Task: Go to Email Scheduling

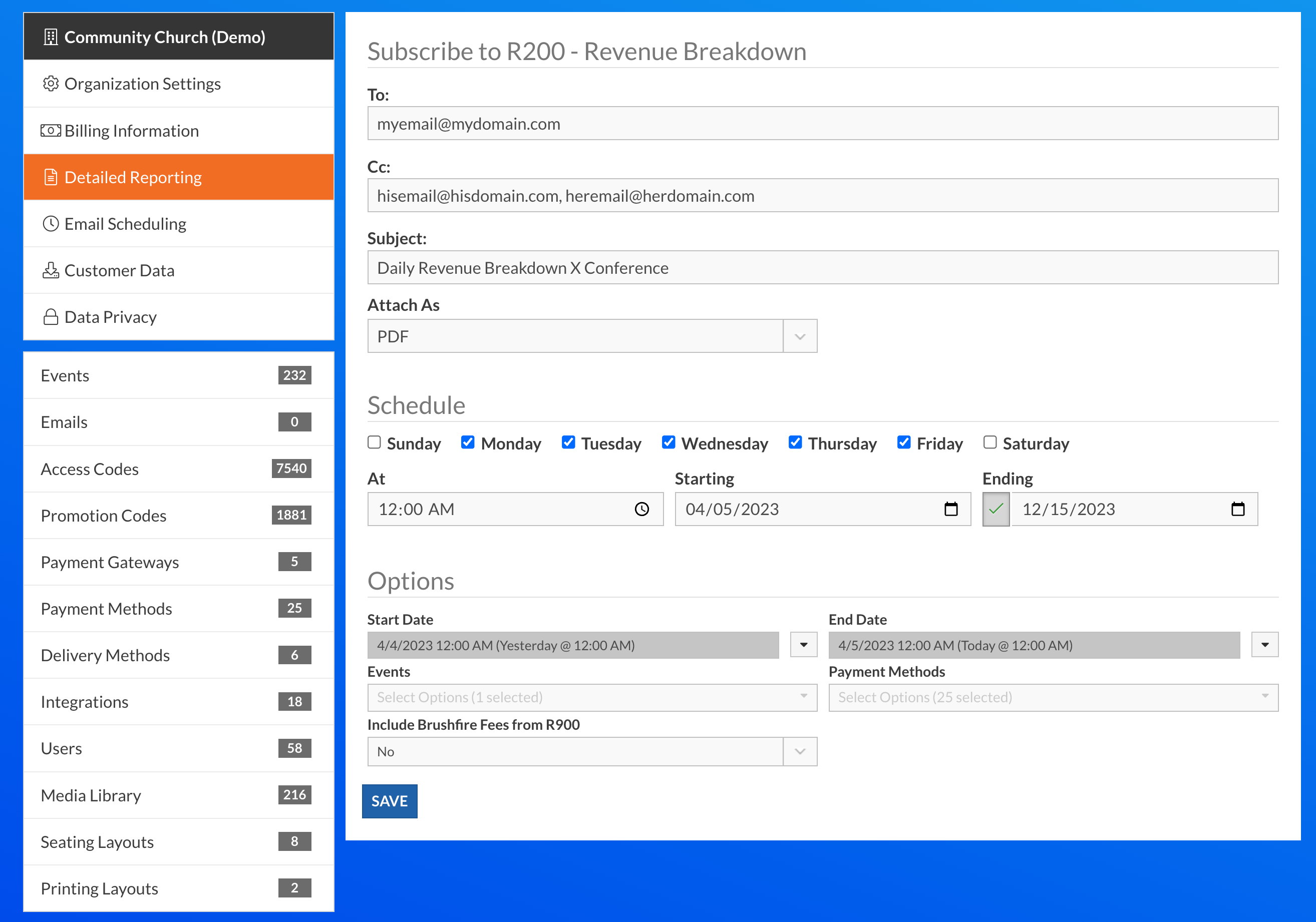Action: [x=179, y=223]
